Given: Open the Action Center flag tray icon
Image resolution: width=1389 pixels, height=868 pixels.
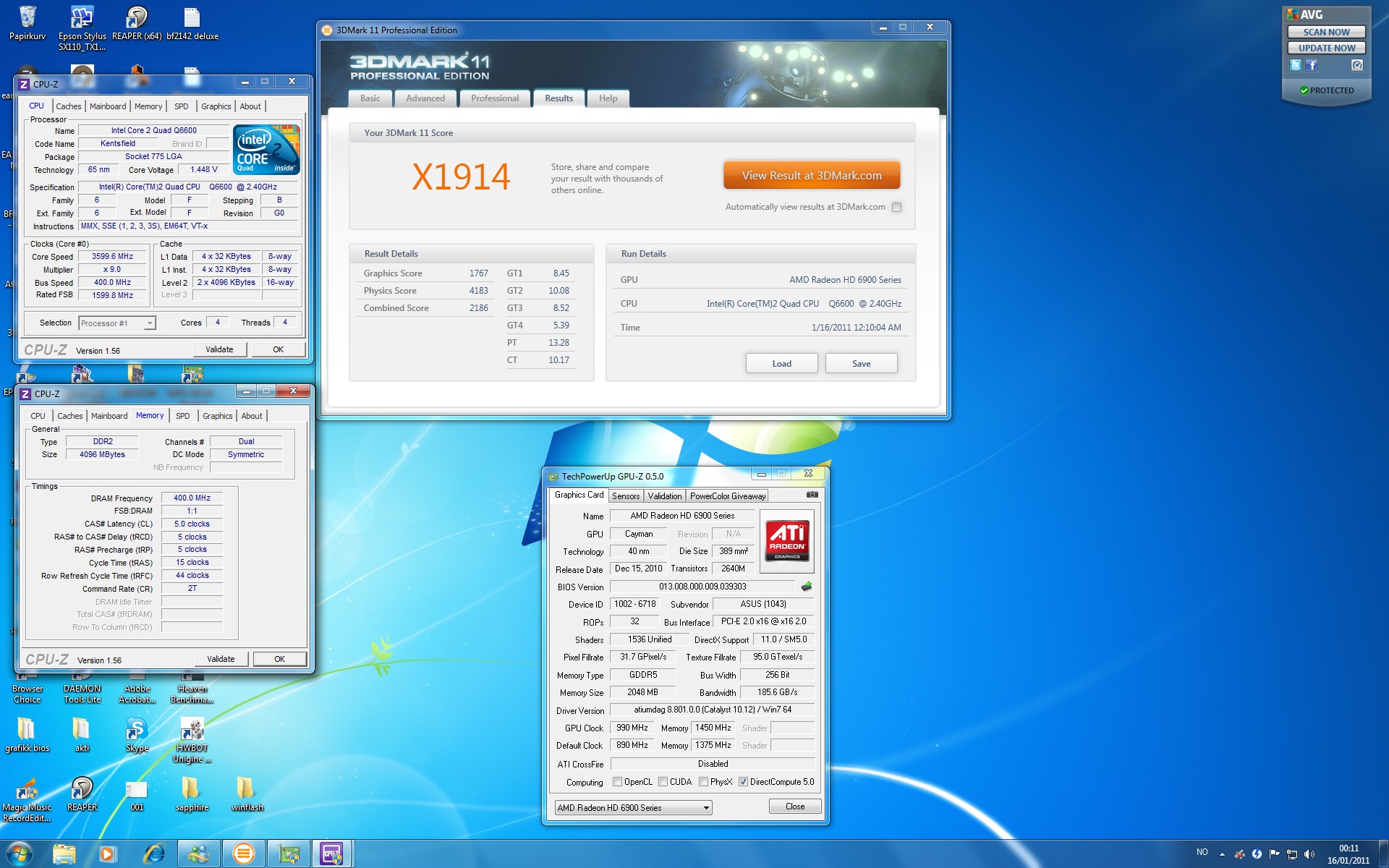Looking at the screenshot, I should (x=1274, y=854).
